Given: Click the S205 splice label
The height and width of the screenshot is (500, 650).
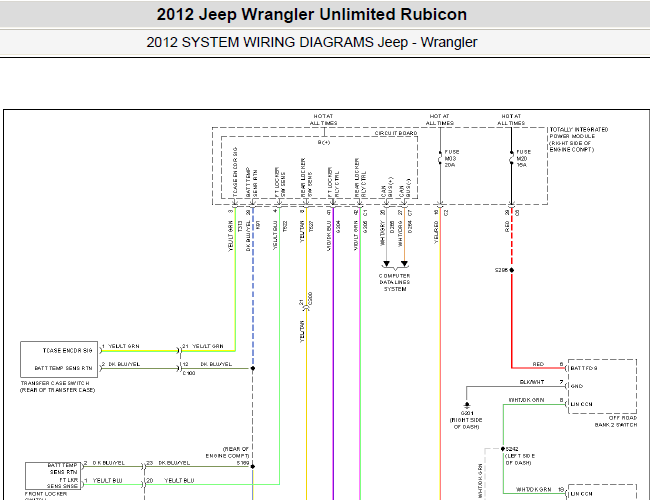Looking at the screenshot, I should 501,270.
